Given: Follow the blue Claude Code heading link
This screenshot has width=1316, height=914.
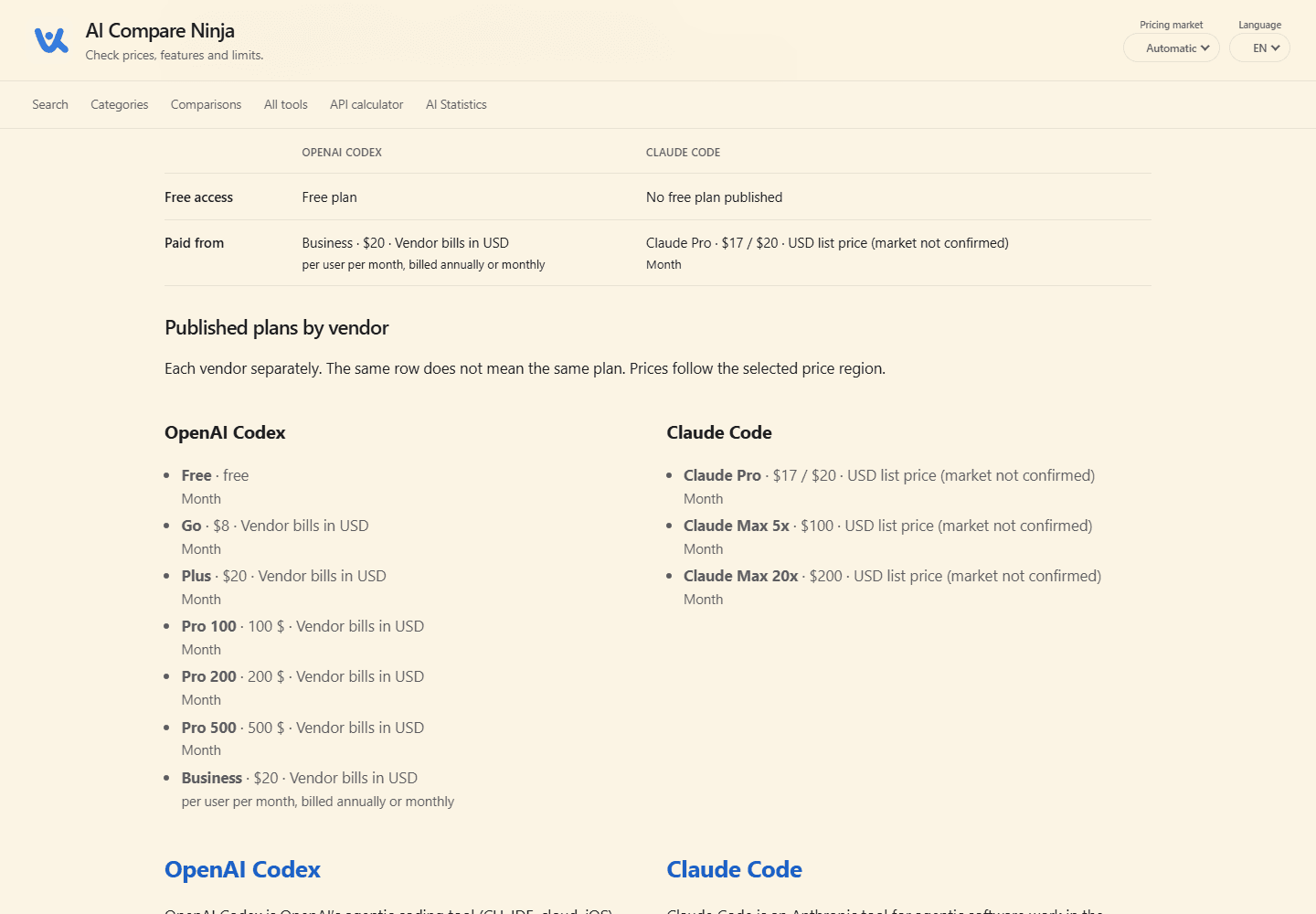Looking at the screenshot, I should (x=735, y=869).
